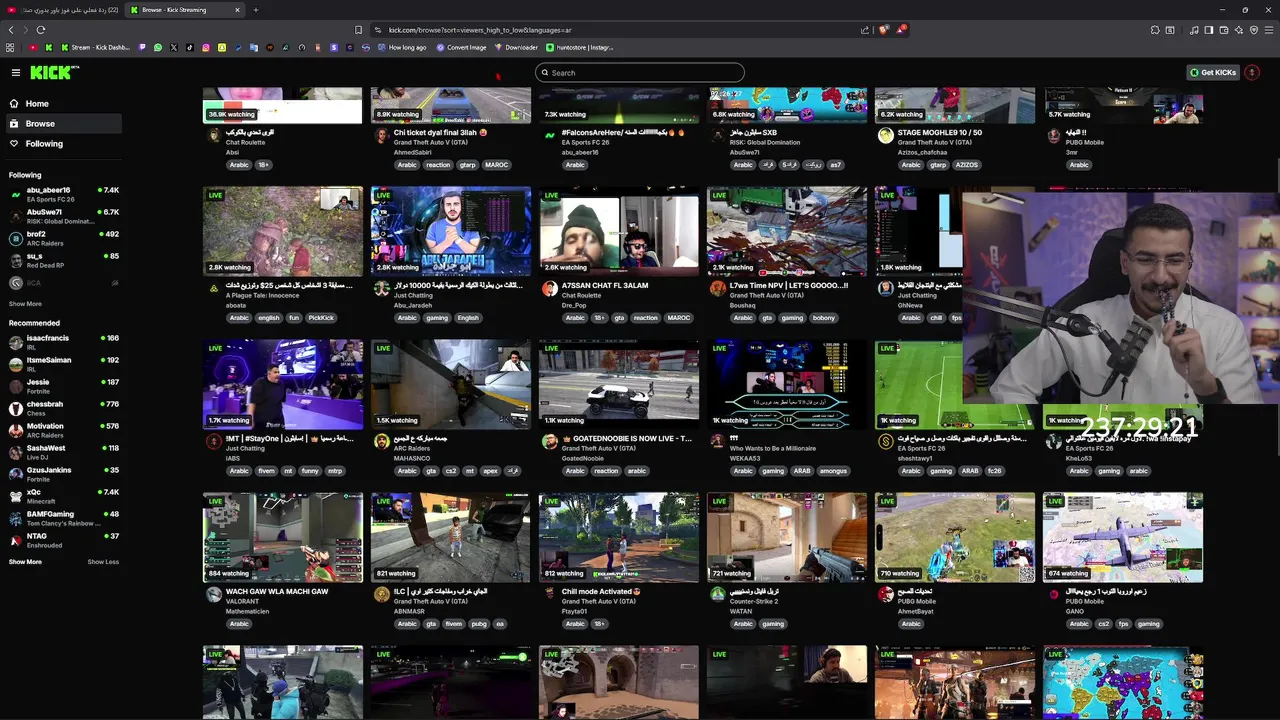Click the KICK logo

coord(54,72)
